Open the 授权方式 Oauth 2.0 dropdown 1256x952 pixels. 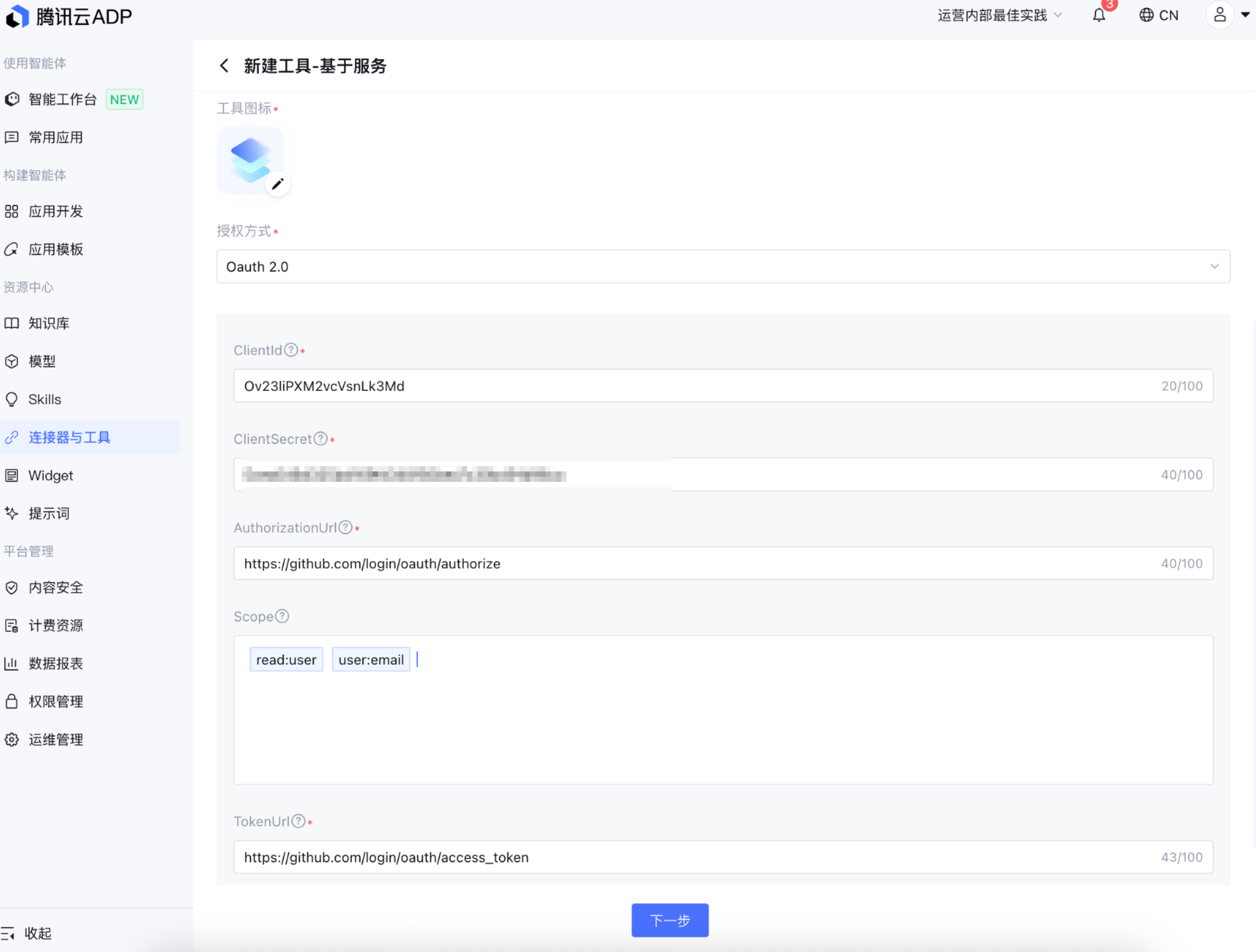click(723, 266)
